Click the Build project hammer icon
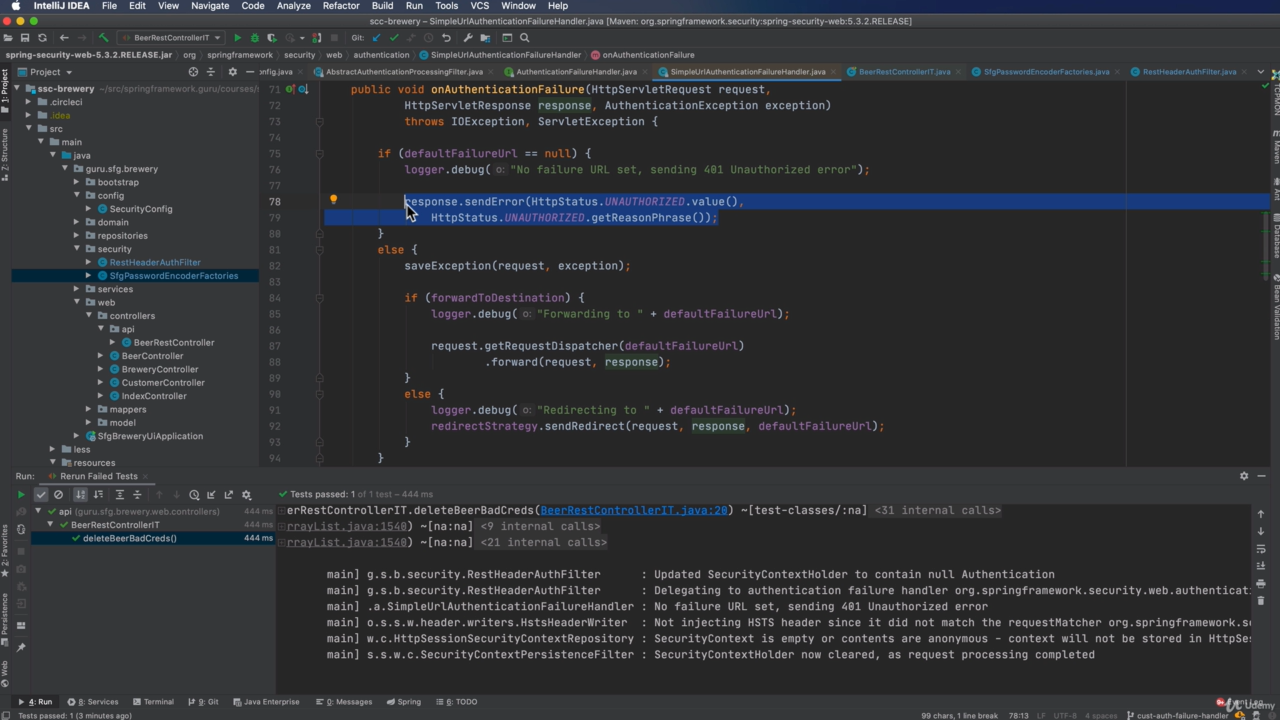The height and width of the screenshot is (720, 1280). click(103, 38)
